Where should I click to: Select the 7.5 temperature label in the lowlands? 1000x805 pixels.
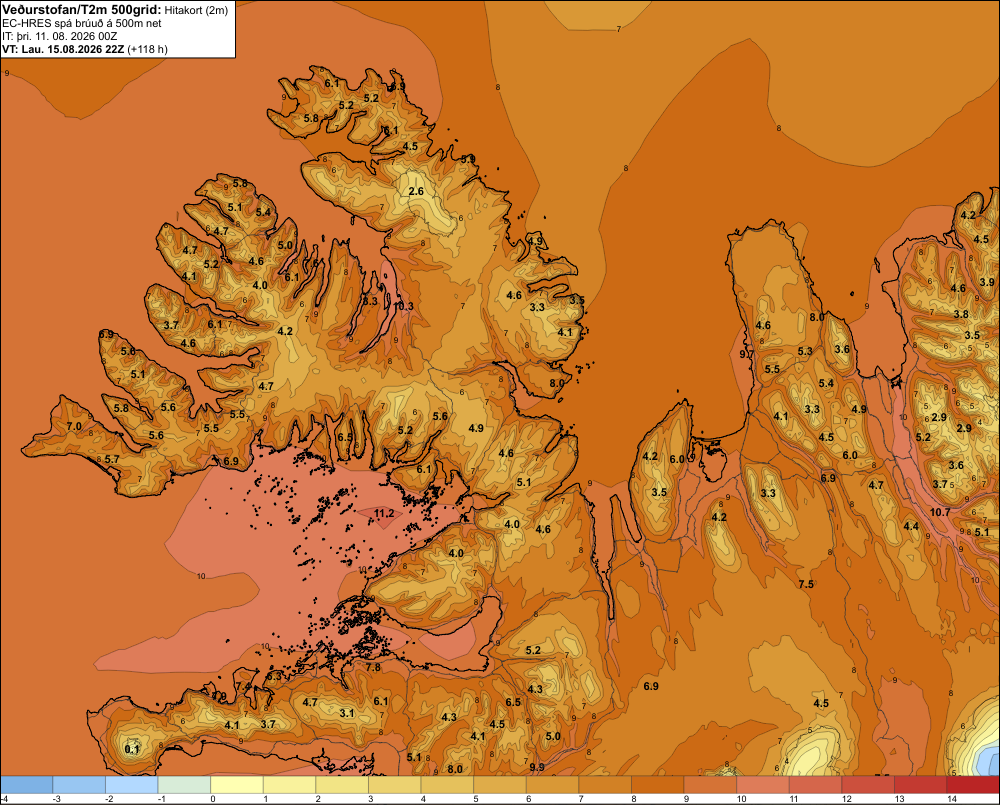[806, 584]
